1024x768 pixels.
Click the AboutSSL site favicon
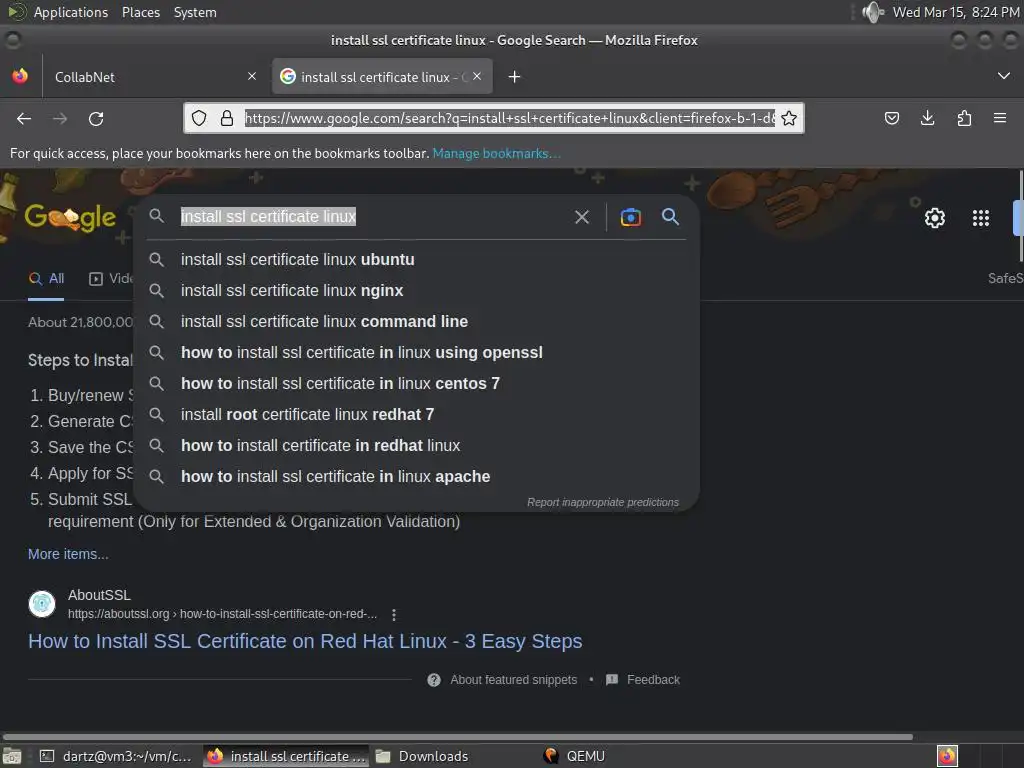(42, 603)
